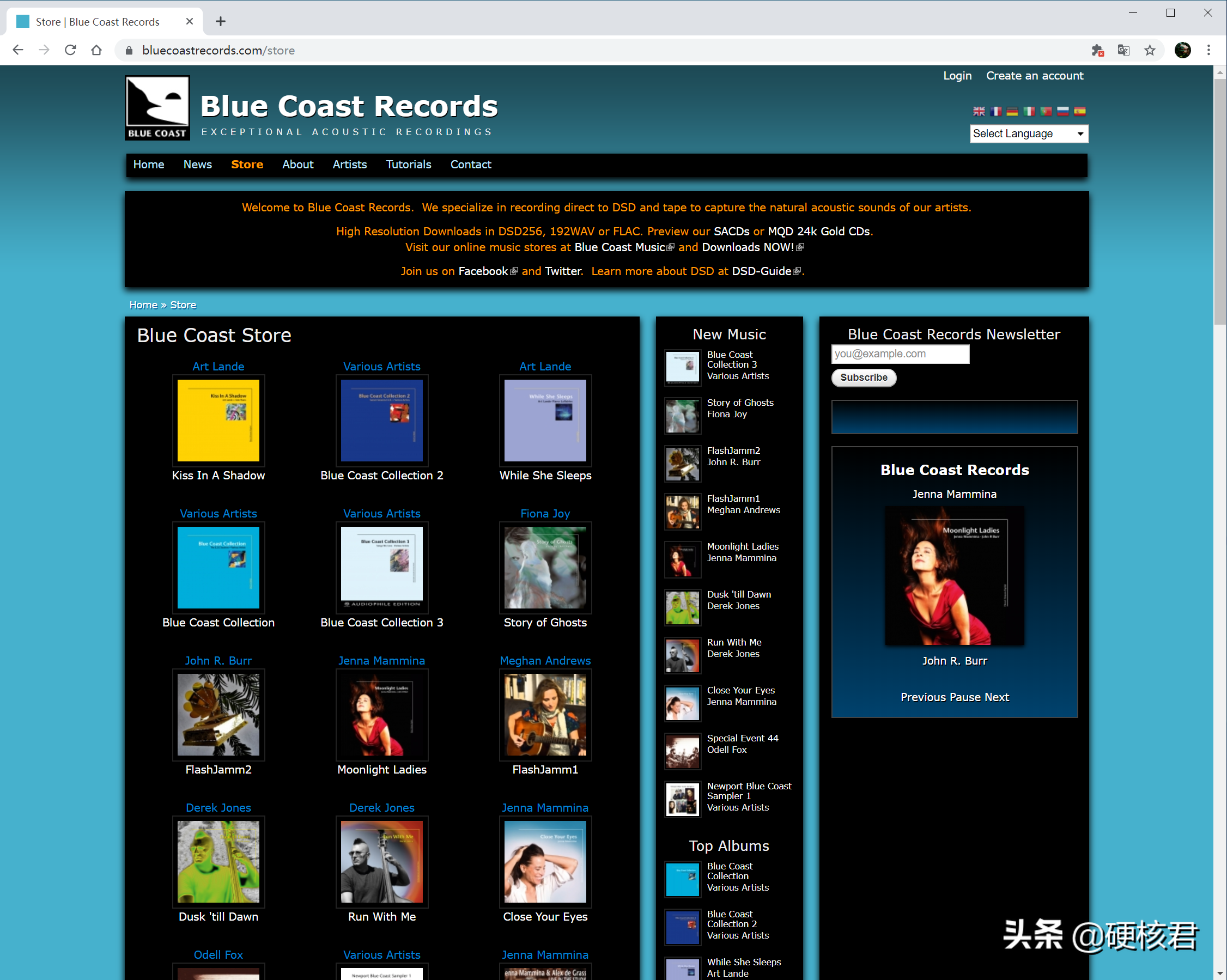Open the Contact menu item
The image size is (1227, 980).
coord(471,165)
